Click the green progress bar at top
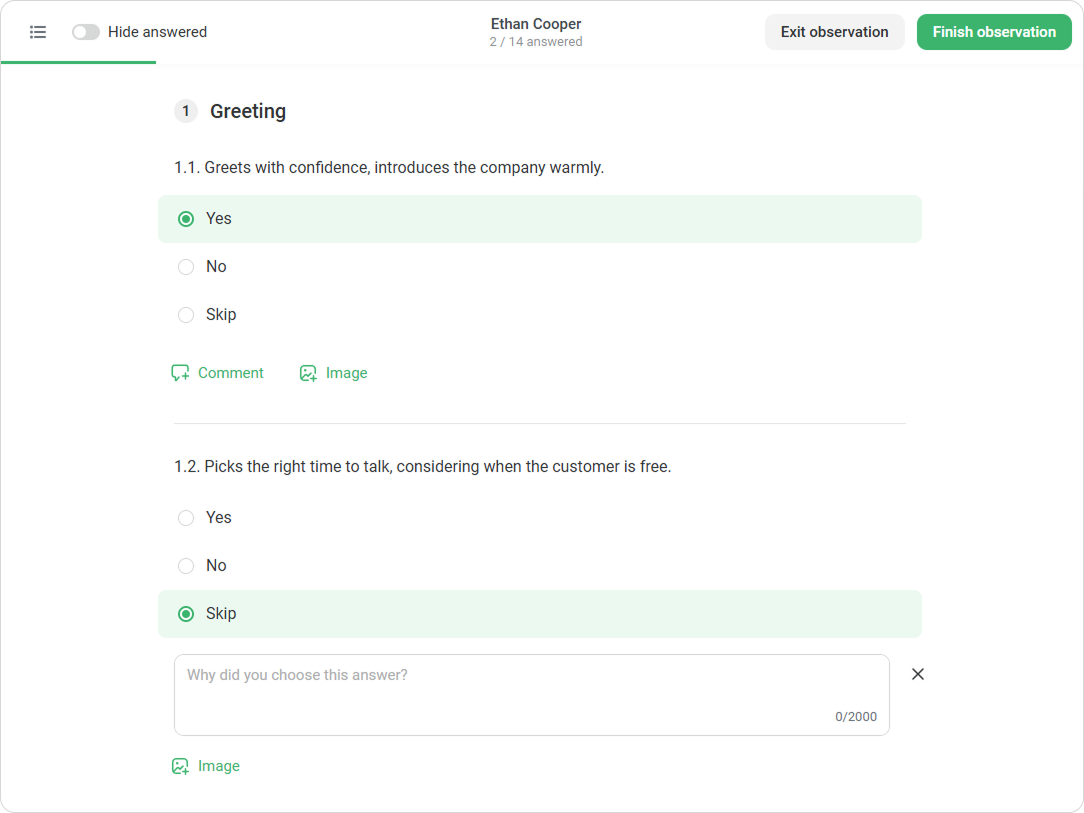The height and width of the screenshot is (813, 1084). point(78,62)
